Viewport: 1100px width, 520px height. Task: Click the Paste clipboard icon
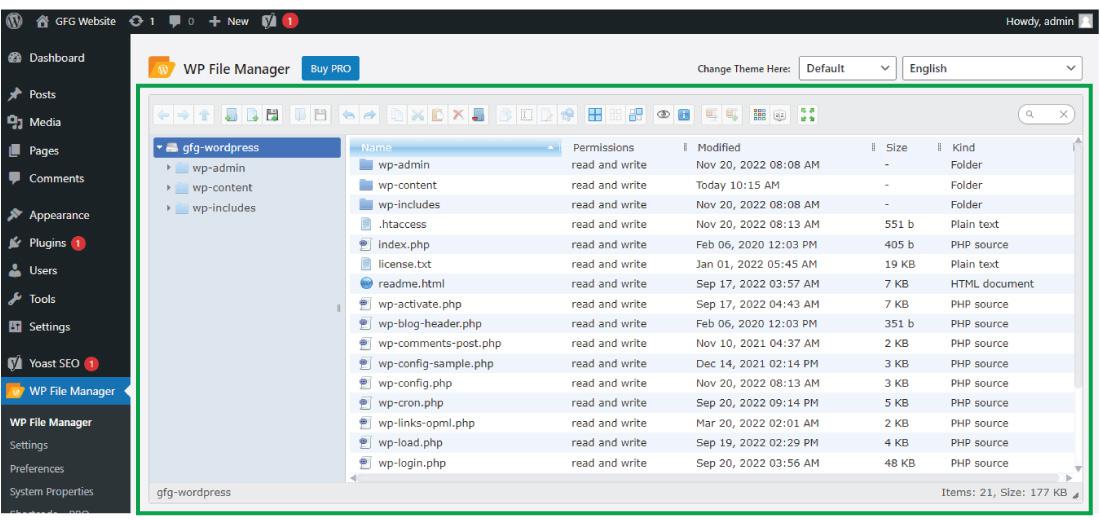click(x=438, y=114)
